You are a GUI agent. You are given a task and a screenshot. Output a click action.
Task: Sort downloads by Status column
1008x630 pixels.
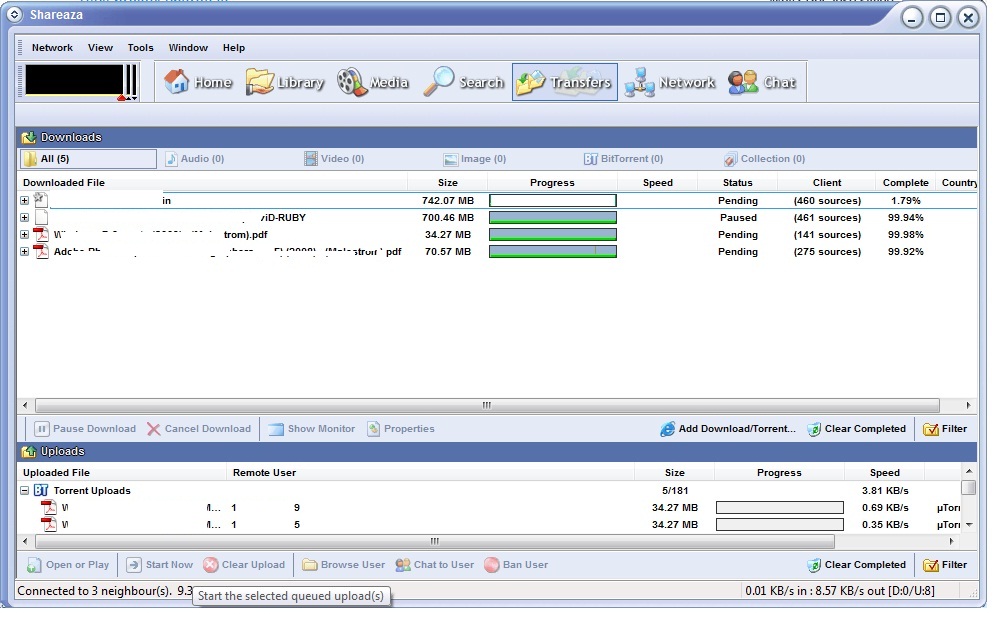coord(737,183)
